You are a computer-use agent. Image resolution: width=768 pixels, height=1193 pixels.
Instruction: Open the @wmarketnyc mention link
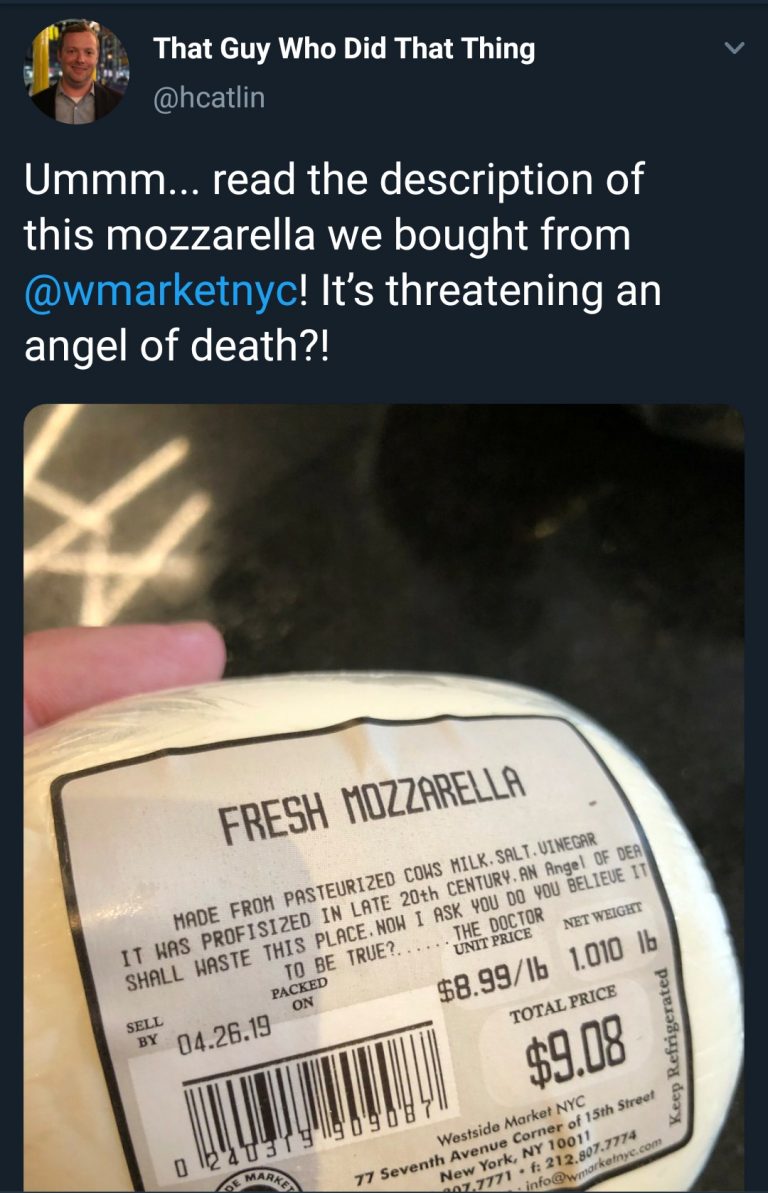click(160, 292)
